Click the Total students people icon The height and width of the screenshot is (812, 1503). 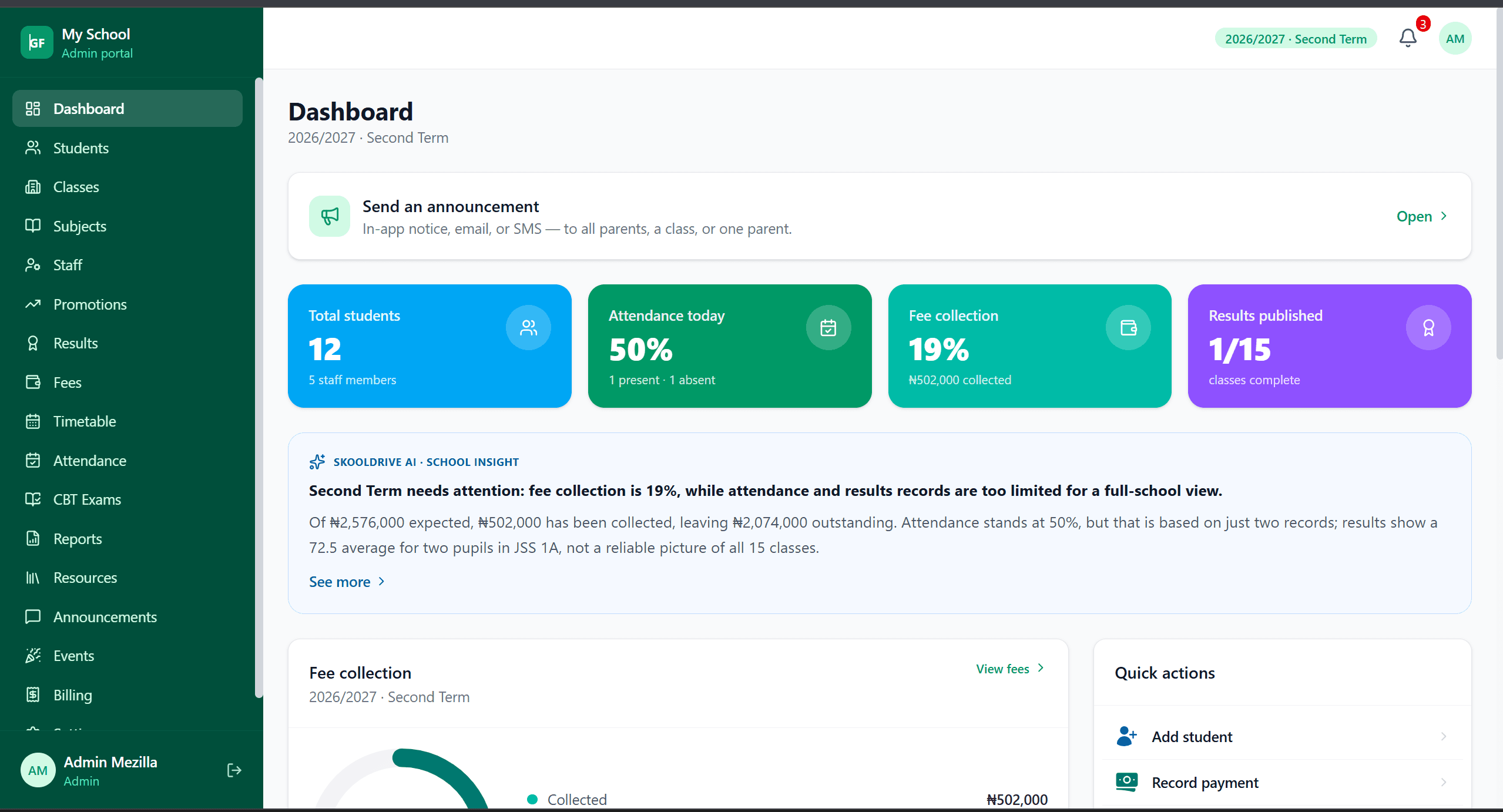528,327
